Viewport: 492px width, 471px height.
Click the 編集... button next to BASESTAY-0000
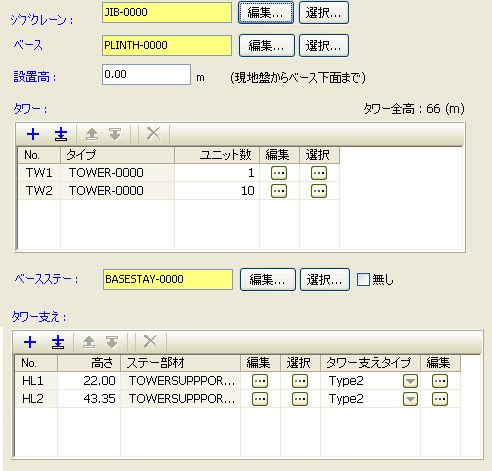pyautogui.click(x=268, y=280)
